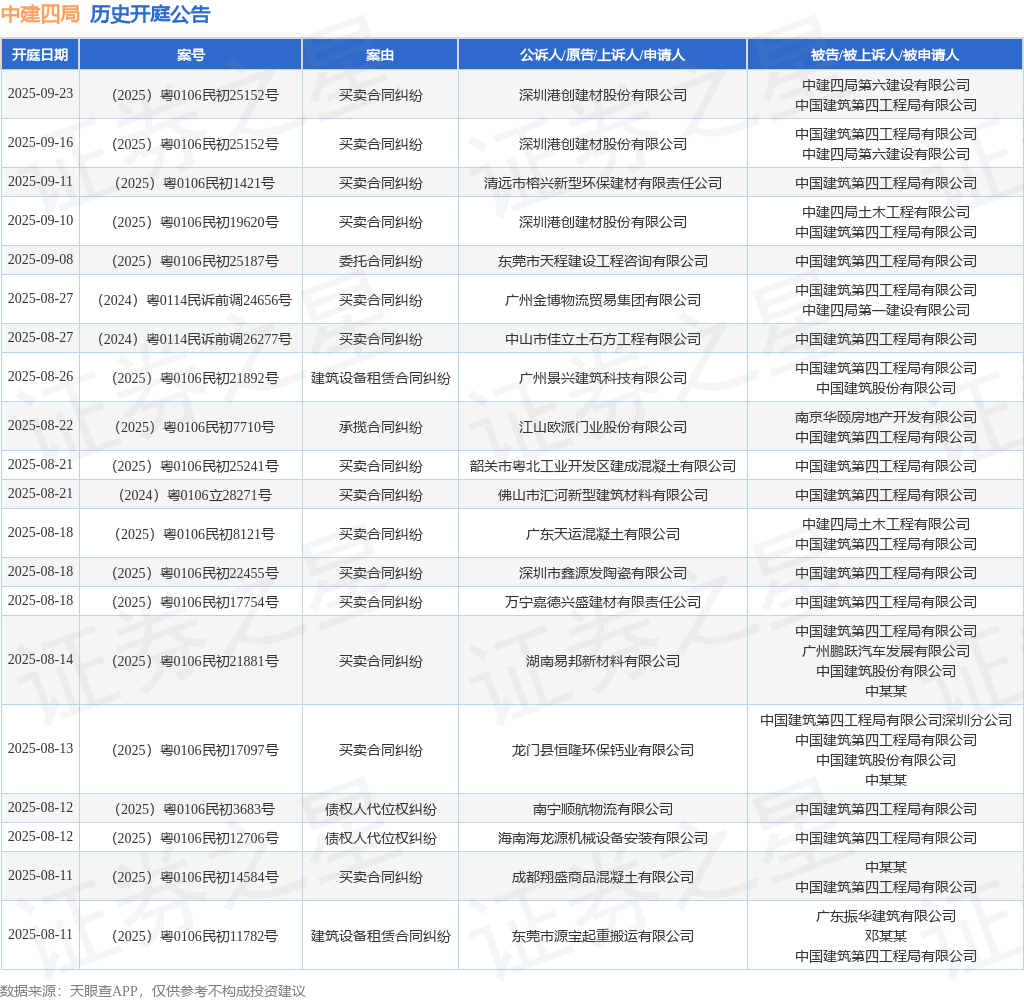Click defendant 邓某某
The image size is (1024, 1000).
[885, 936]
